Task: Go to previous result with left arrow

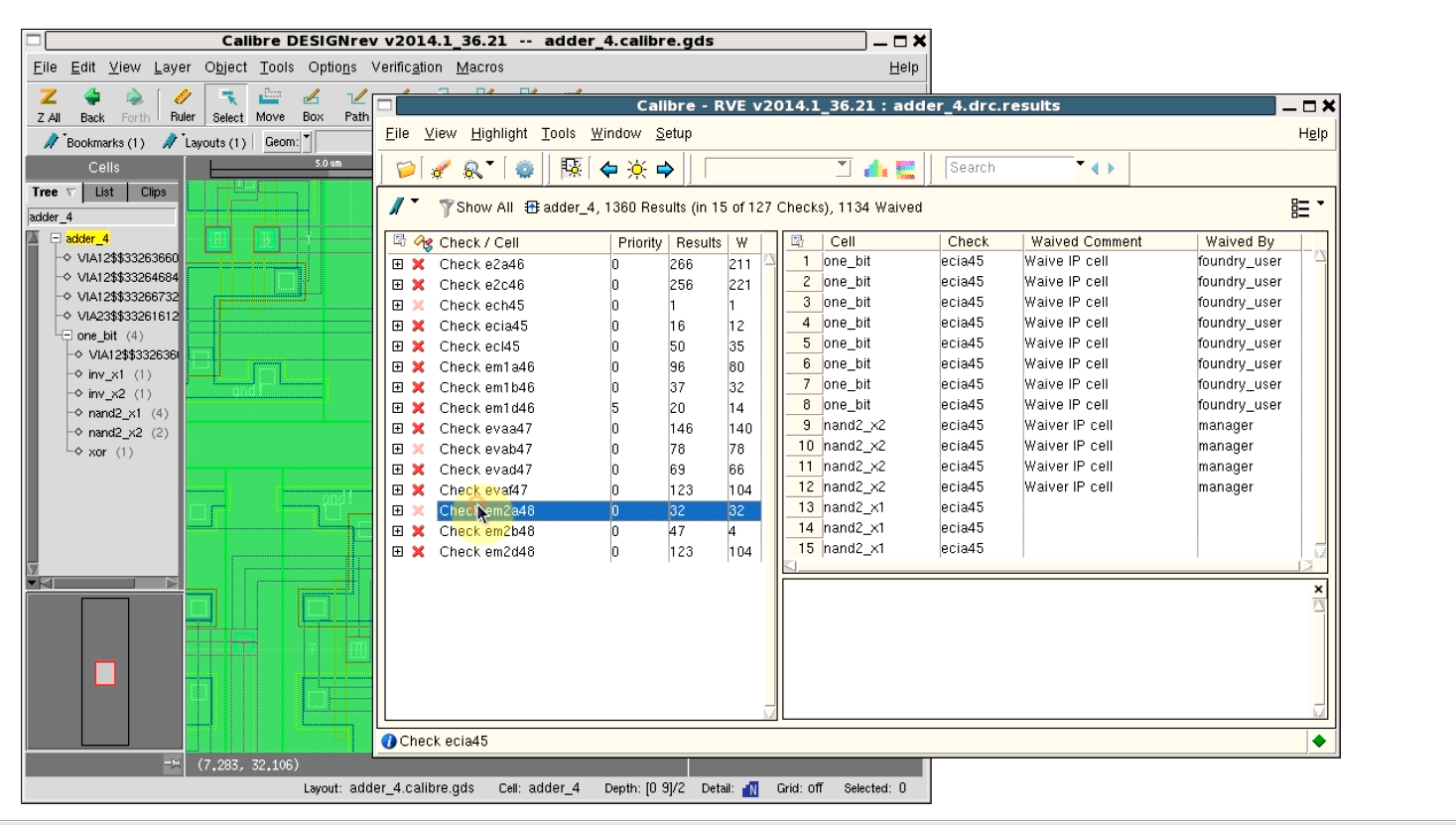Action: [608, 169]
